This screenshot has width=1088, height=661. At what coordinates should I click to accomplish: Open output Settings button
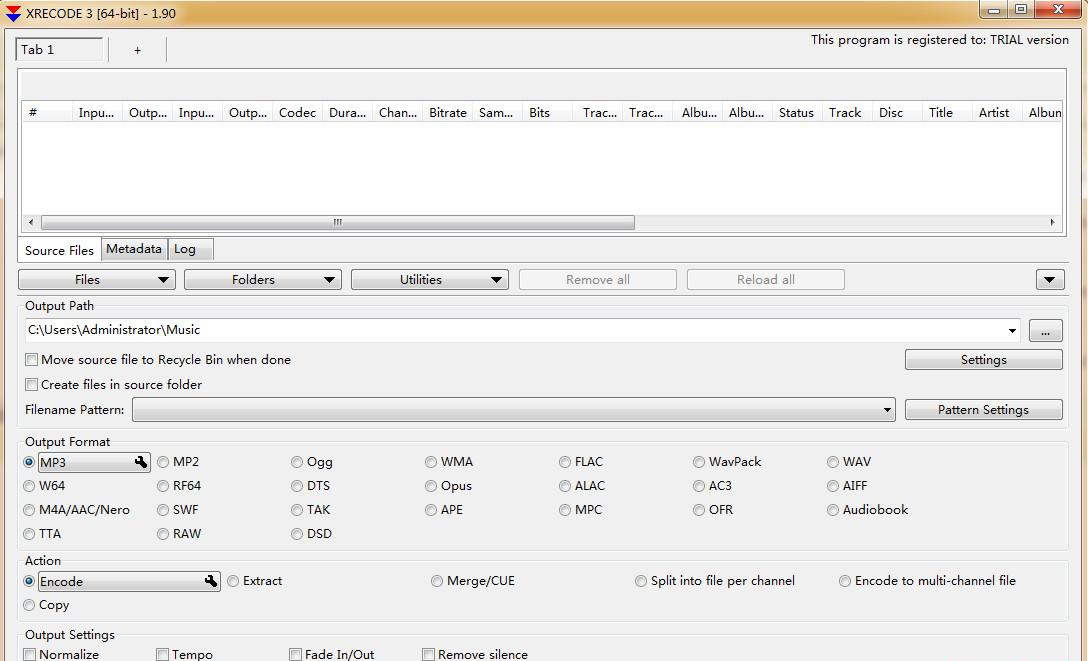point(983,360)
